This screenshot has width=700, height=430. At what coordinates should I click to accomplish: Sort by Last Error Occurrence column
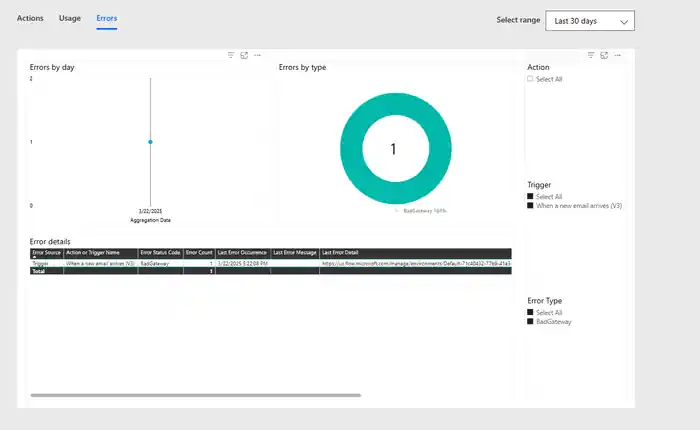(x=242, y=253)
